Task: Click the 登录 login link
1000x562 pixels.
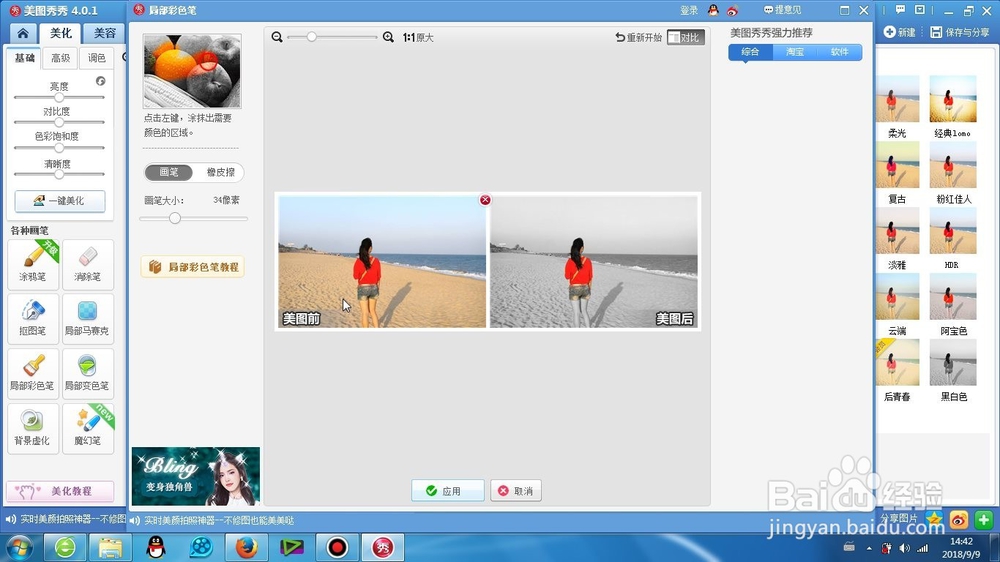Action: click(x=689, y=10)
